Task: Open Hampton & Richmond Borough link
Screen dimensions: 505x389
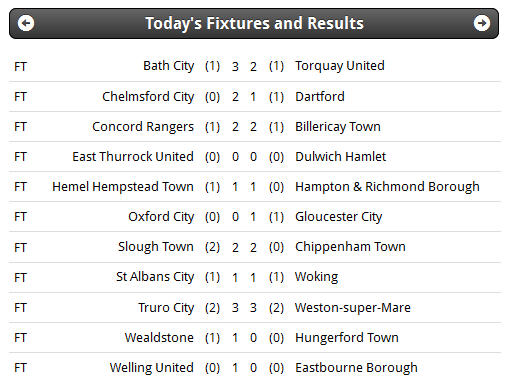Action: point(387,187)
